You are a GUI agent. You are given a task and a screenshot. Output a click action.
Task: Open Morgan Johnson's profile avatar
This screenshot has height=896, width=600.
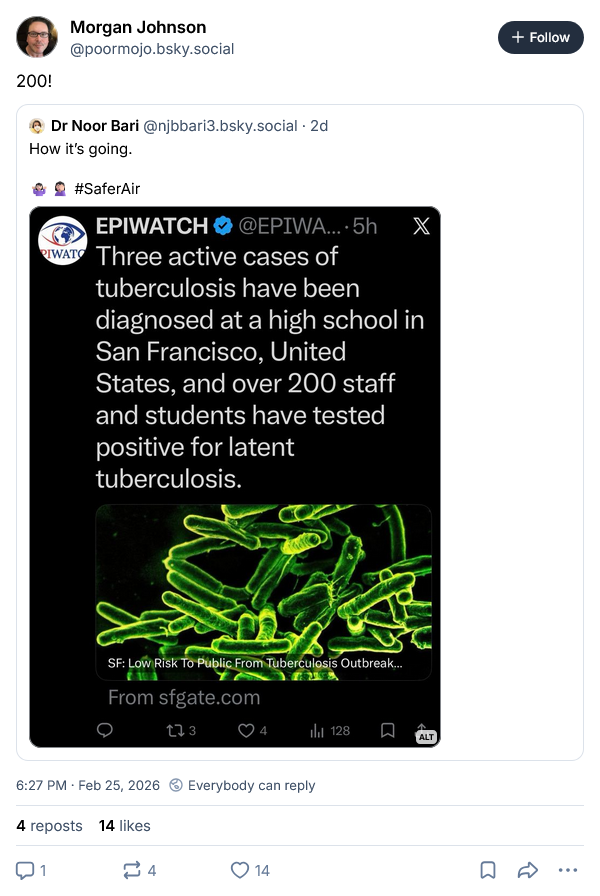pyautogui.click(x=37, y=37)
